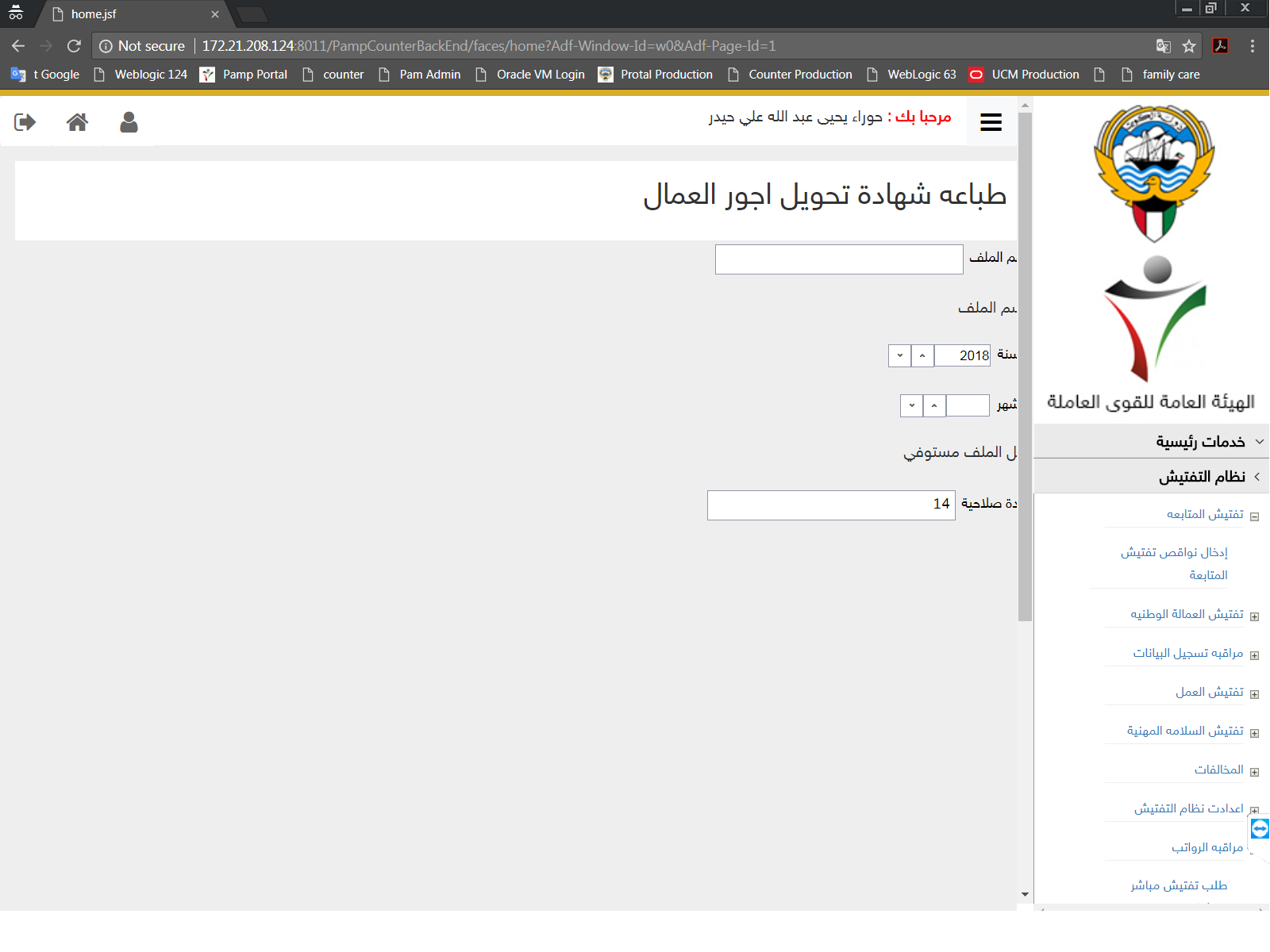
Task: Open the t Google bookmark
Action: click(45, 75)
